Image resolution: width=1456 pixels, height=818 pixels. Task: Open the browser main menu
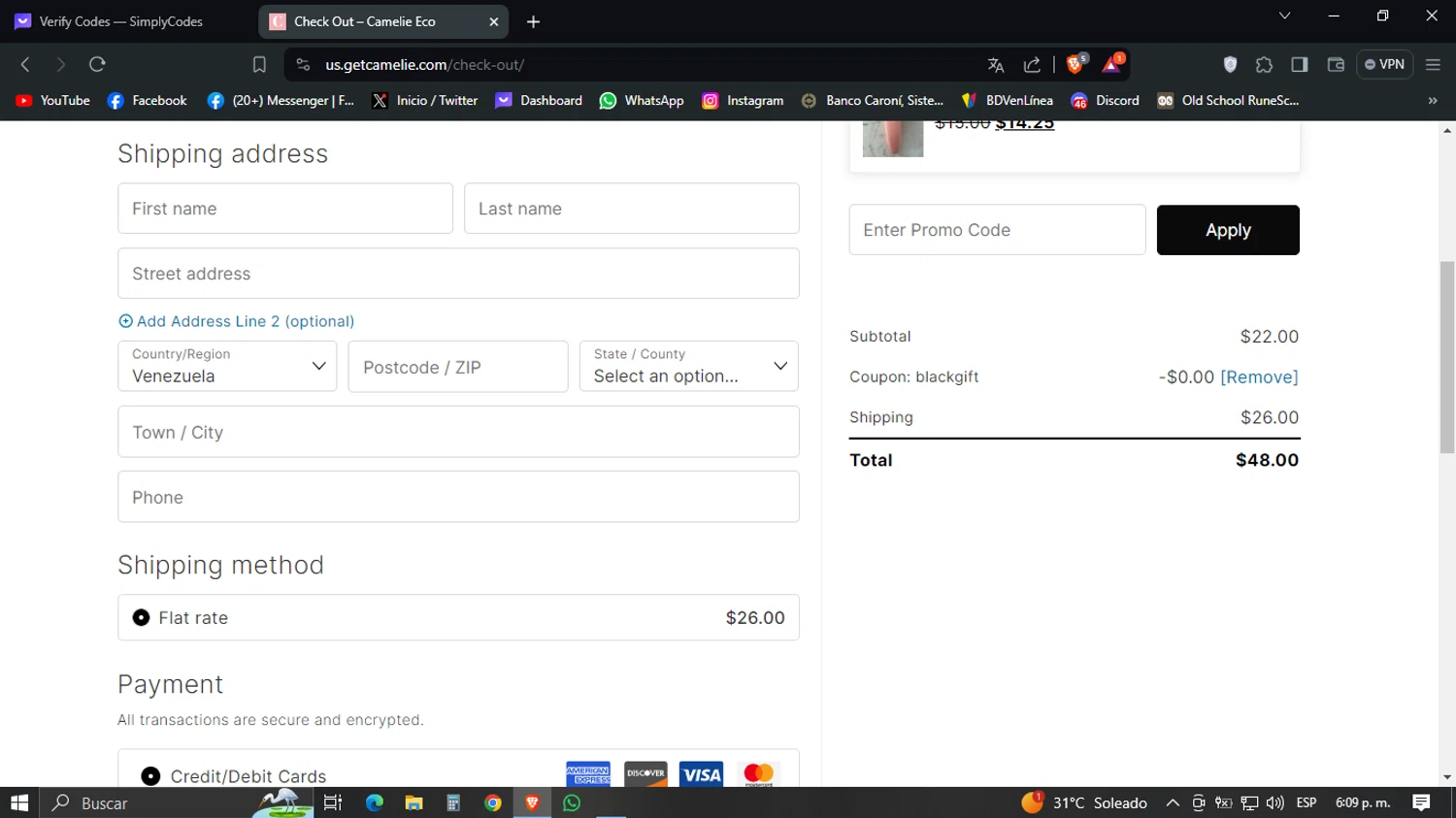(1433, 65)
